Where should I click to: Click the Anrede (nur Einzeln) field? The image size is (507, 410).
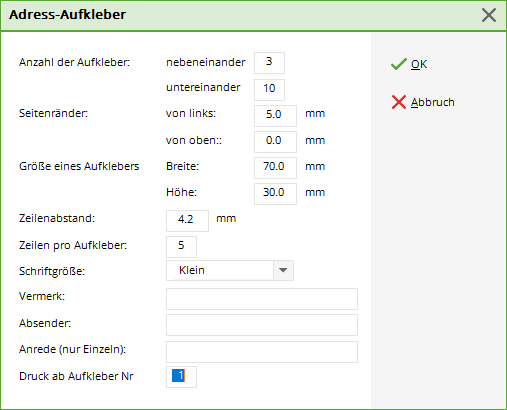point(262,352)
